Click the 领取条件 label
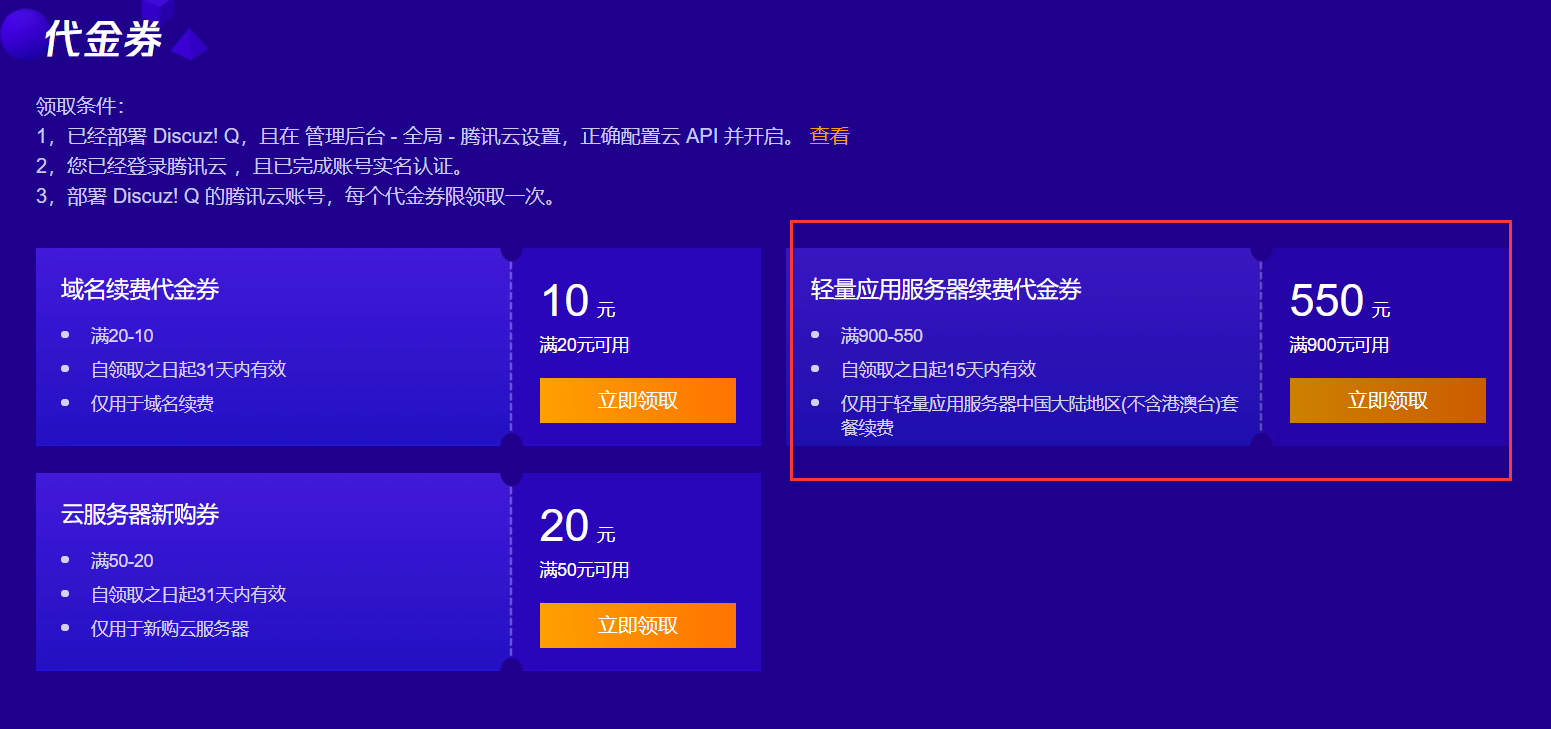The height and width of the screenshot is (729, 1551). pos(79,107)
